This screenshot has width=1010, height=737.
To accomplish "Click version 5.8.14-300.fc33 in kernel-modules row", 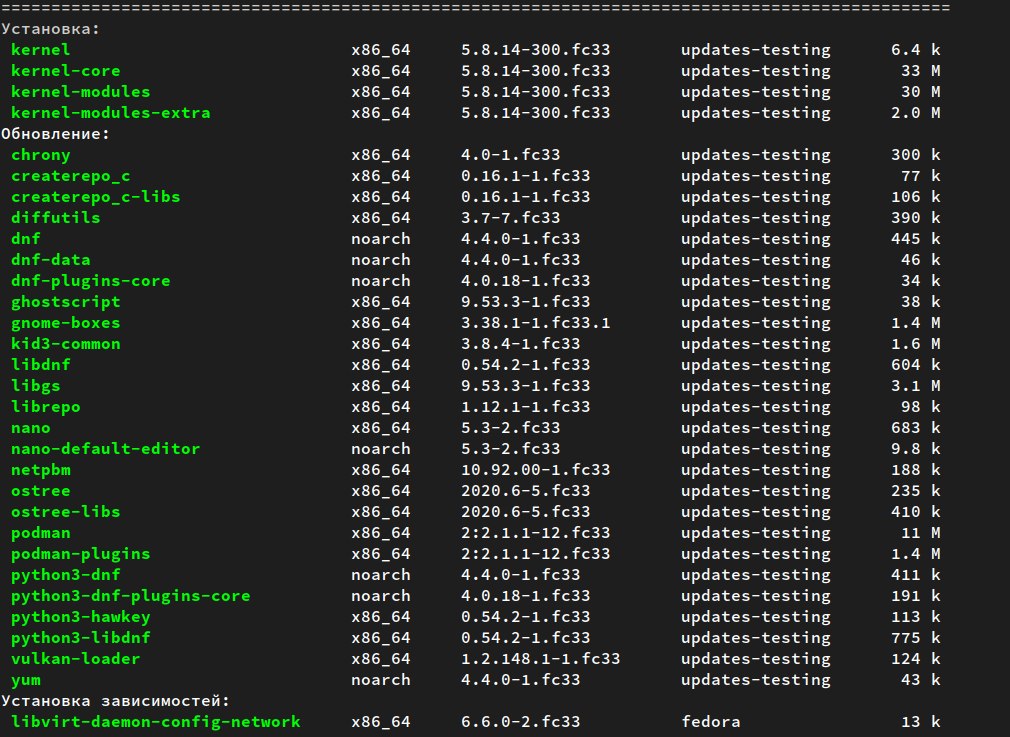I will (x=536, y=91).
